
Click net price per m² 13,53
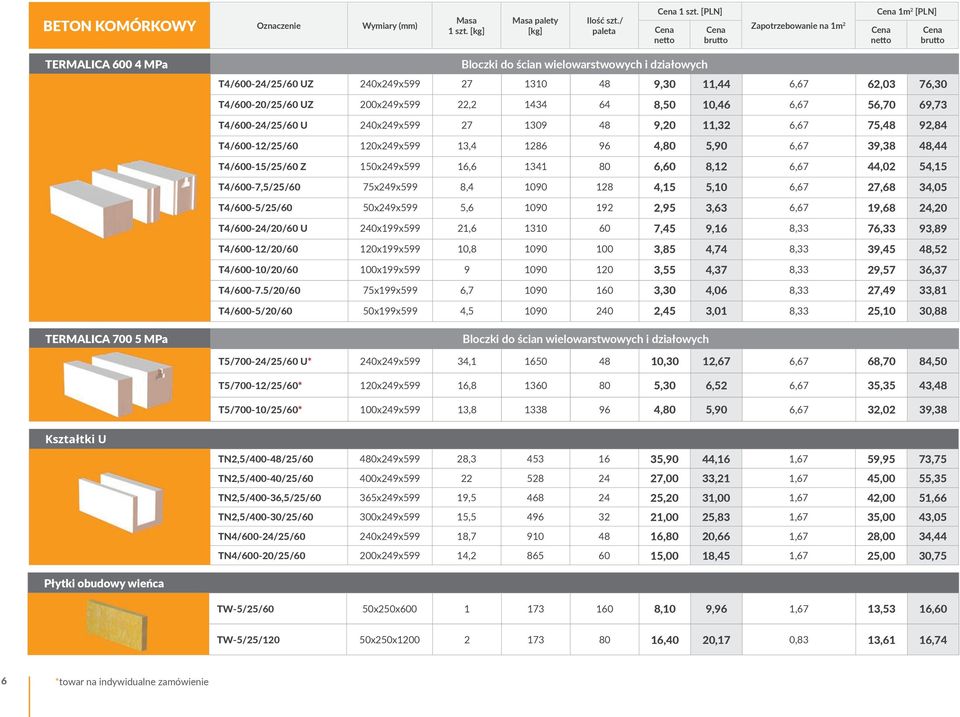point(881,609)
